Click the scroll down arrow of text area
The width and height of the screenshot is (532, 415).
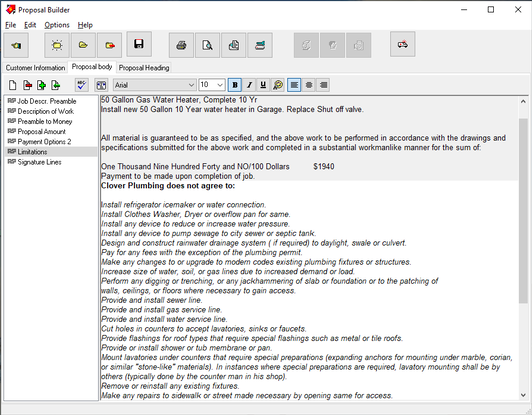click(x=523, y=395)
